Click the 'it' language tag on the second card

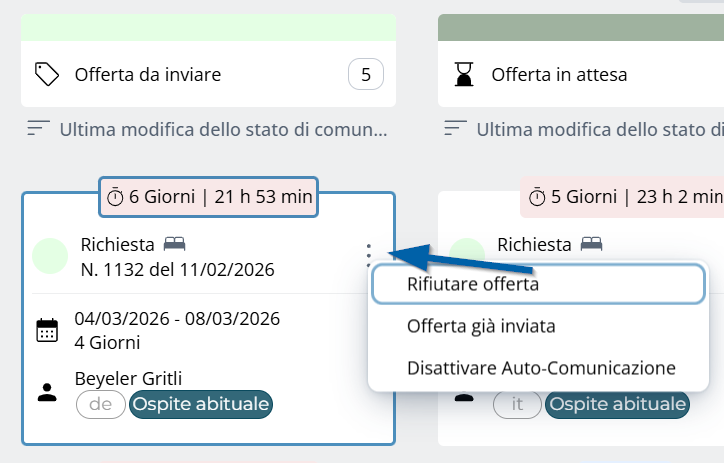pyautogui.click(x=518, y=404)
